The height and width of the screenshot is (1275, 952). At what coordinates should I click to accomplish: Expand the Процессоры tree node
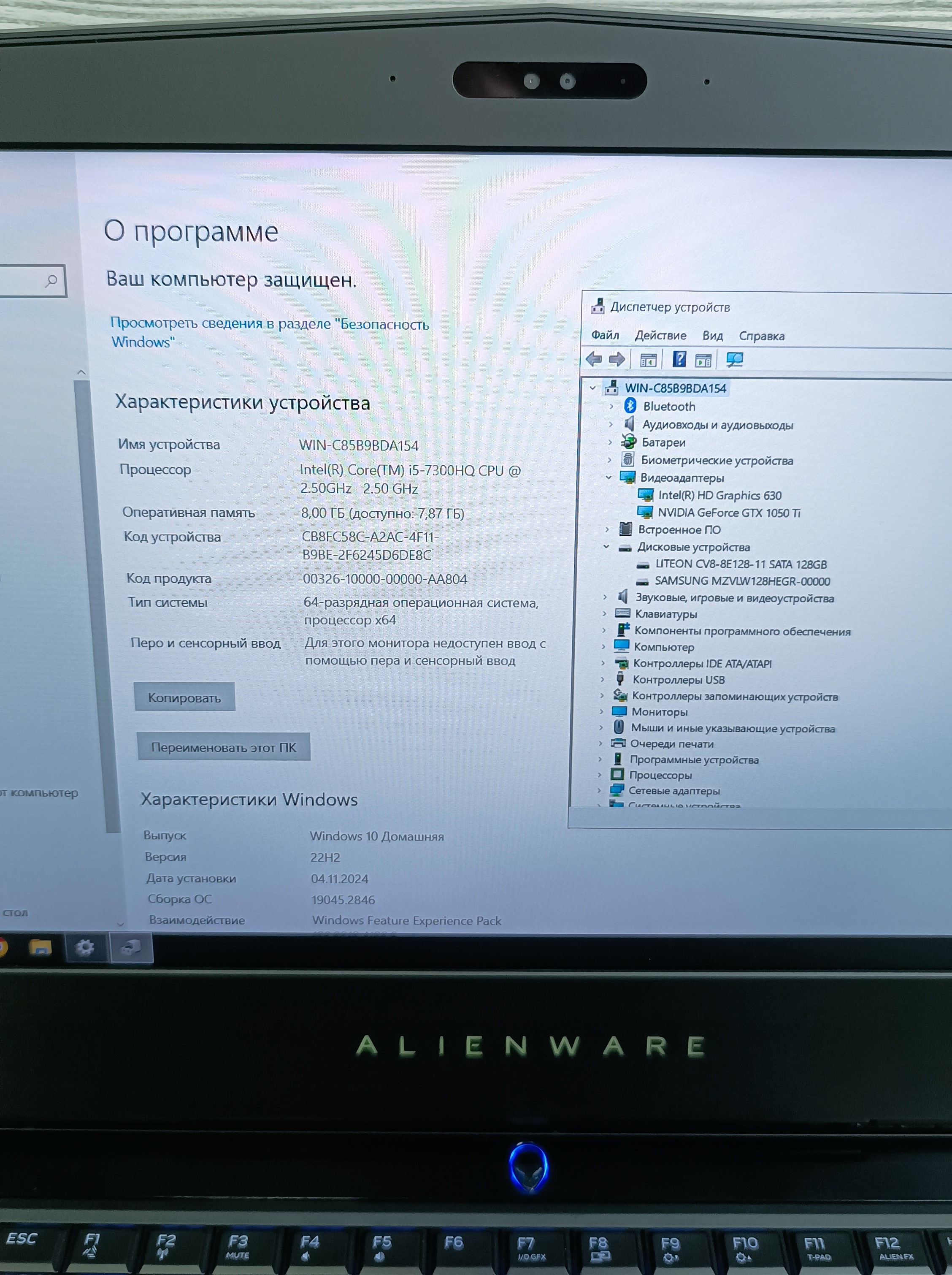pos(599,775)
